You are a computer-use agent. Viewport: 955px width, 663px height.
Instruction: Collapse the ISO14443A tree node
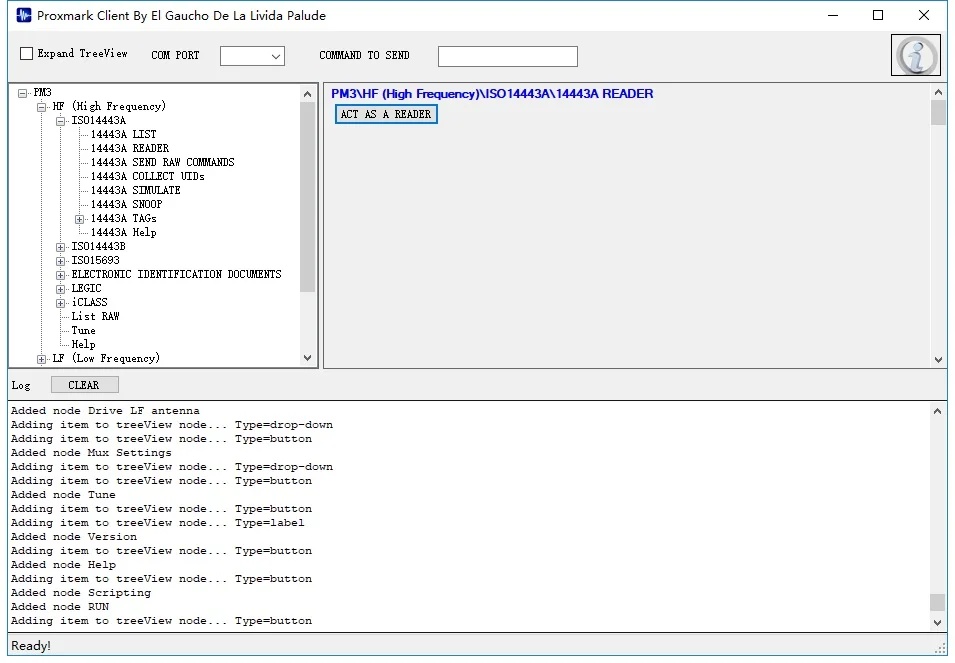click(60, 121)
